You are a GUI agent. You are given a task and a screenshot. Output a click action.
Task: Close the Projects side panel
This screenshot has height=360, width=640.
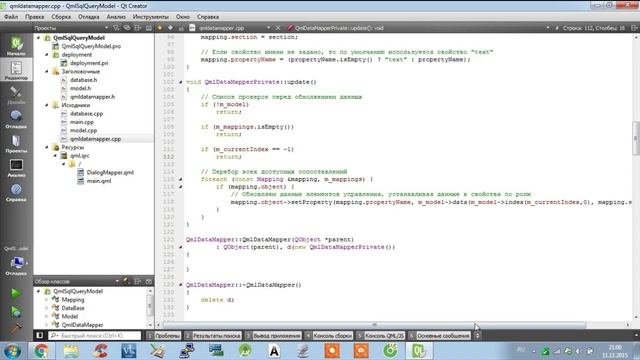149,28
